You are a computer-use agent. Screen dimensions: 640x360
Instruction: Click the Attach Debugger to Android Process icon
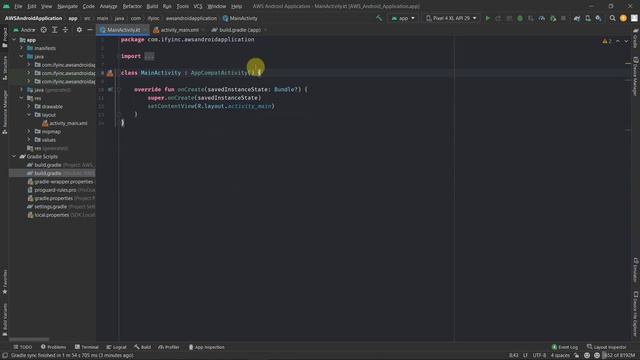tap(553, 18)
